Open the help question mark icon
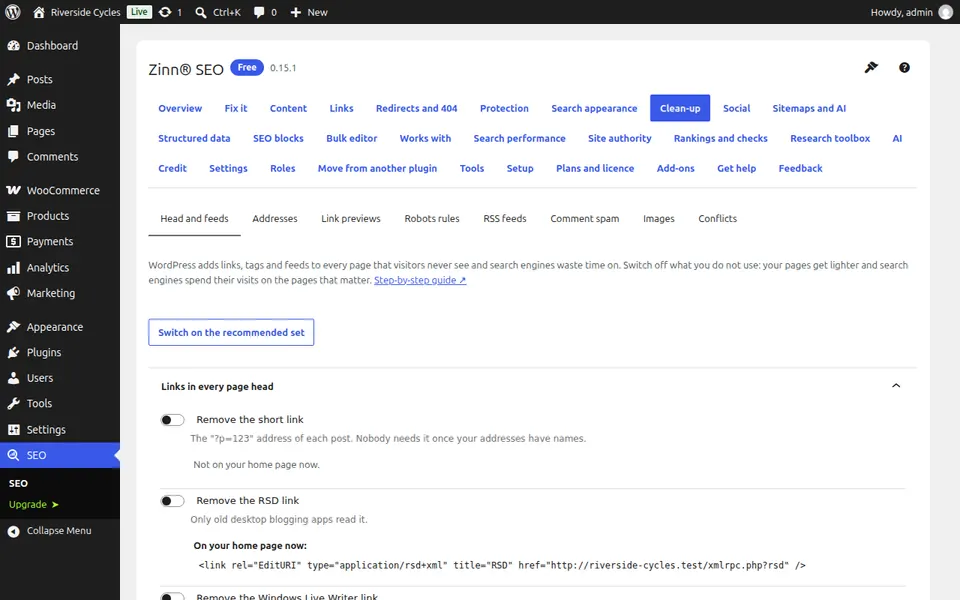Image resolution: width=960 pixels, height=600 pixels. tap(904, 67)
